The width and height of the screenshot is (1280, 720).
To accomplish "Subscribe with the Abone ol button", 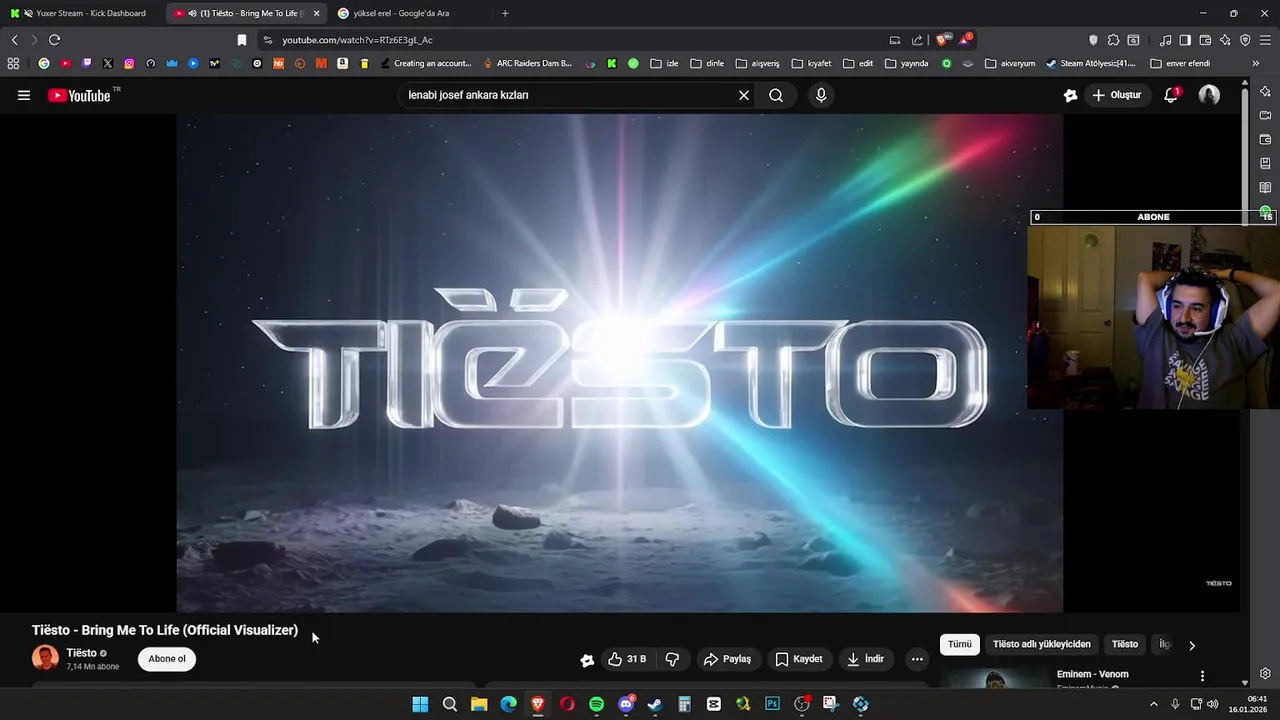I will (x=167, y=659).
